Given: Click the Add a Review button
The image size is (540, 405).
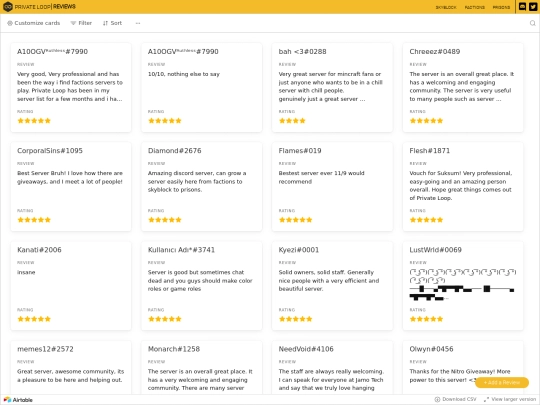Looking at the screenshot, I should 502,382.
